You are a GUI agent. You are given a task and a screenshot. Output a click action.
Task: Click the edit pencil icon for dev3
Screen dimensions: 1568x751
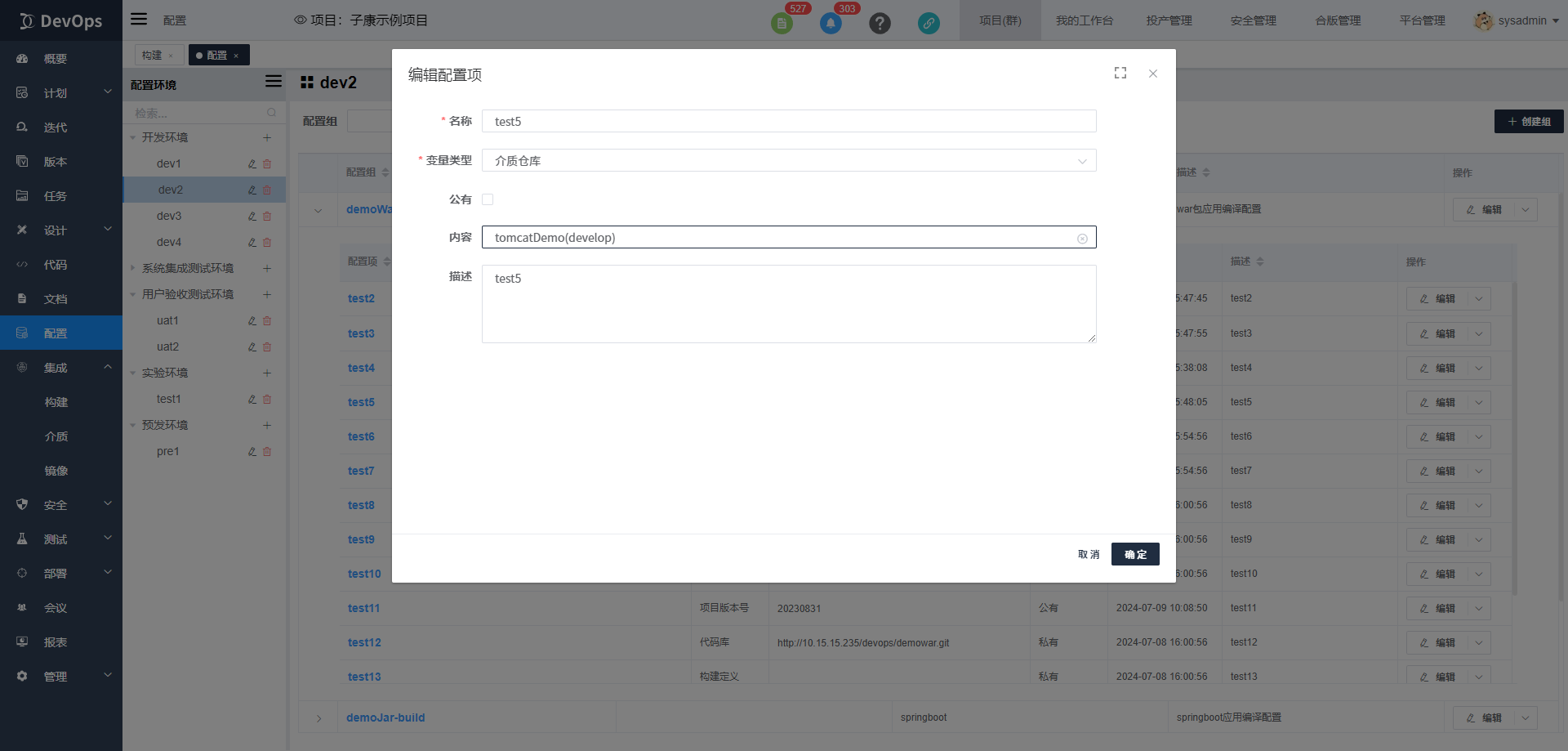pyautogui.click(x=252, y=217)
